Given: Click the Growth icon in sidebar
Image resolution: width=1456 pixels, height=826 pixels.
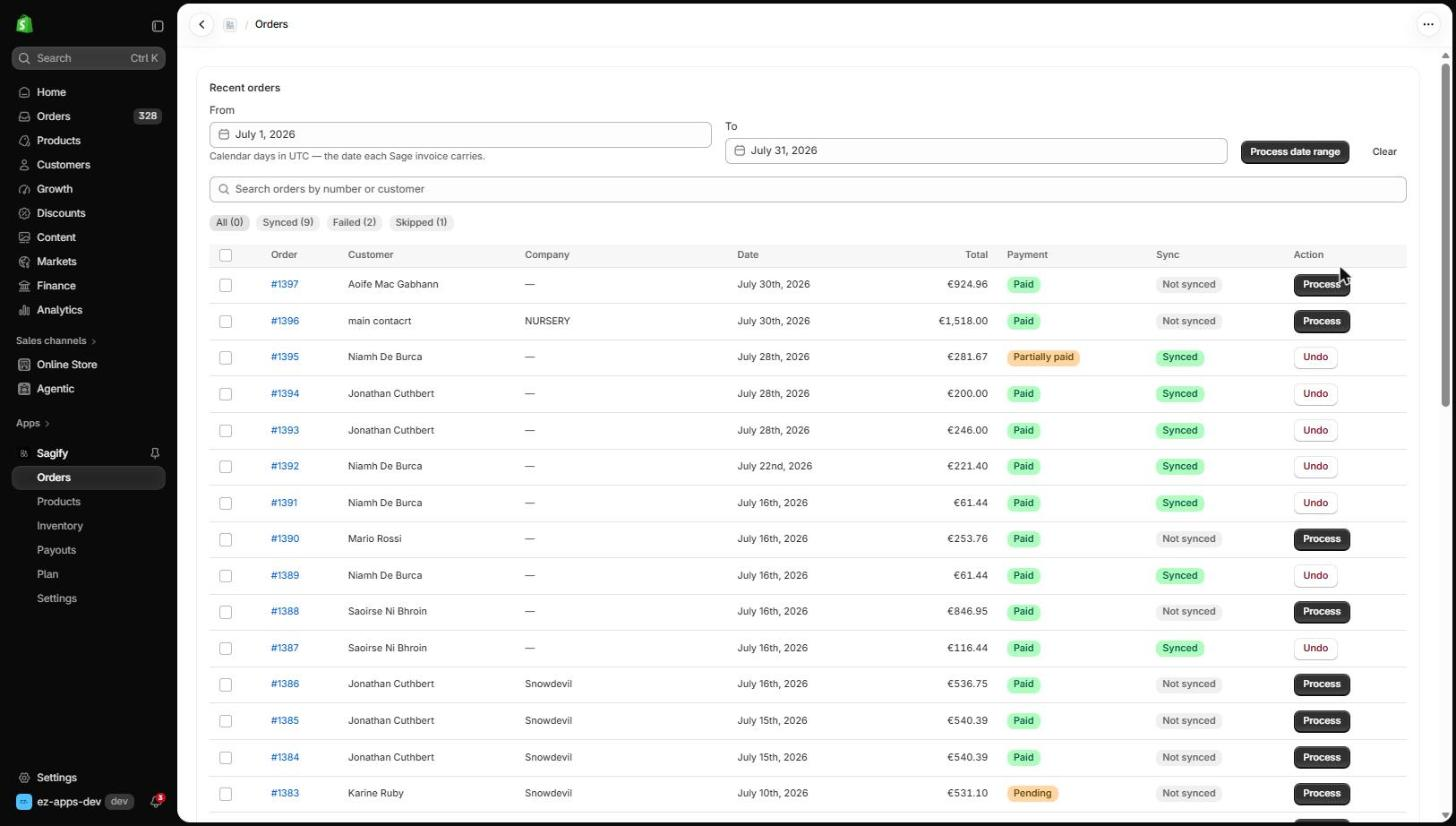Looking at the screenshot, I should [24, 189].
